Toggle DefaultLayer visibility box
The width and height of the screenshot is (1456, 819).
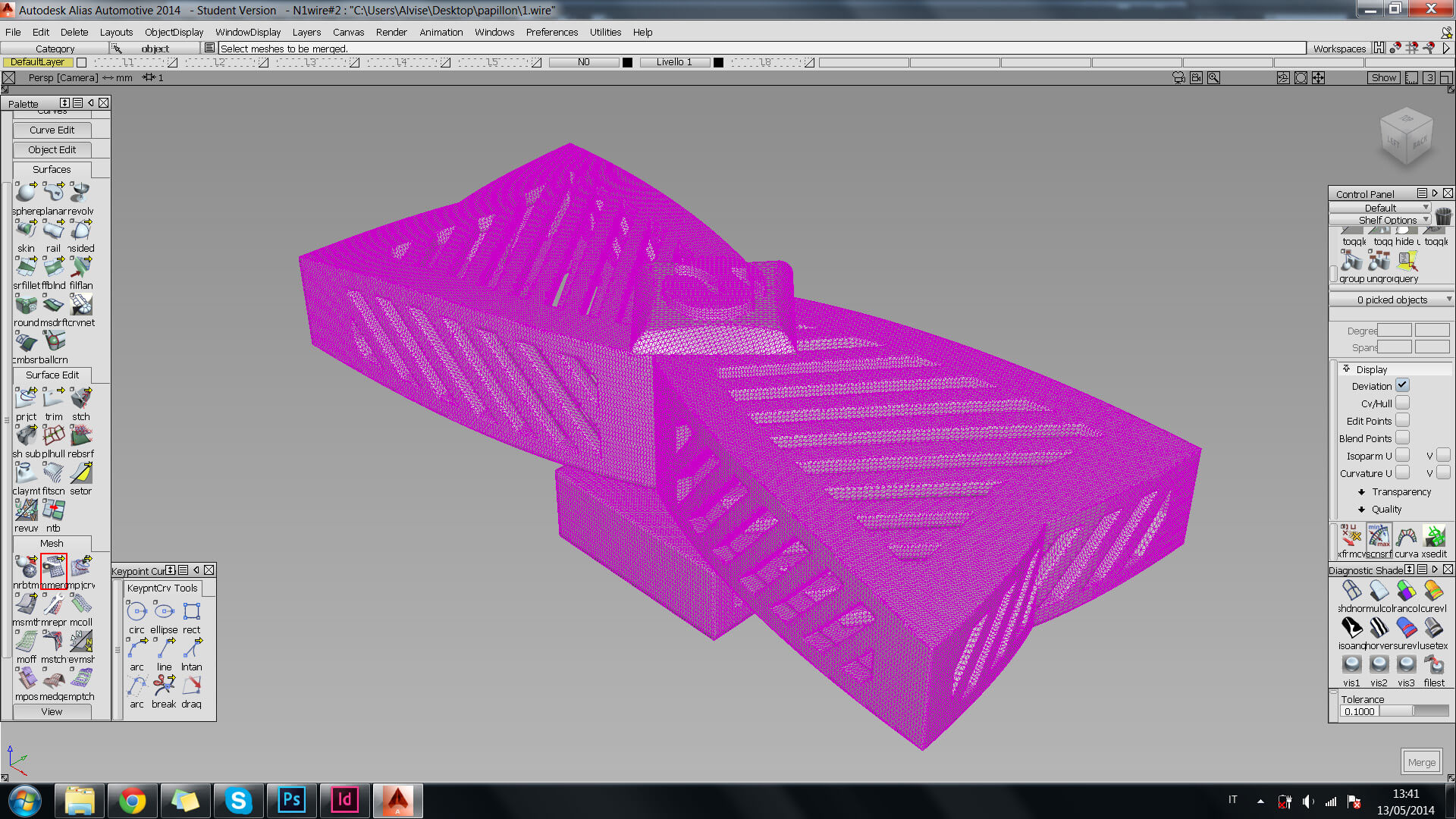pyautogui.click(x=82, y=62)
